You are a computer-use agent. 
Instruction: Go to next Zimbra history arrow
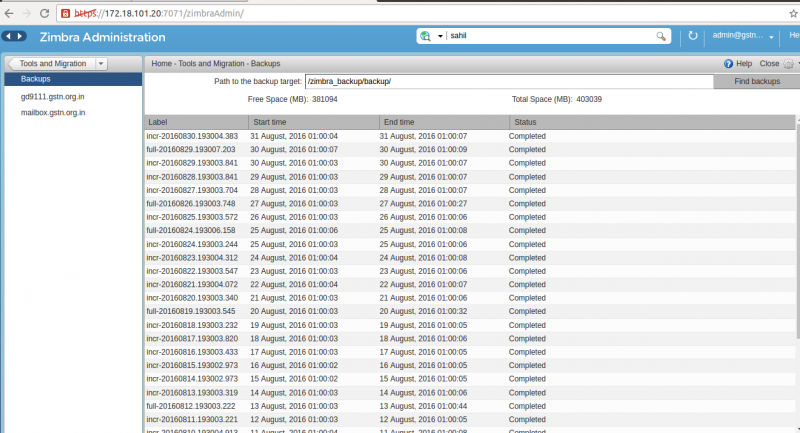20,36
